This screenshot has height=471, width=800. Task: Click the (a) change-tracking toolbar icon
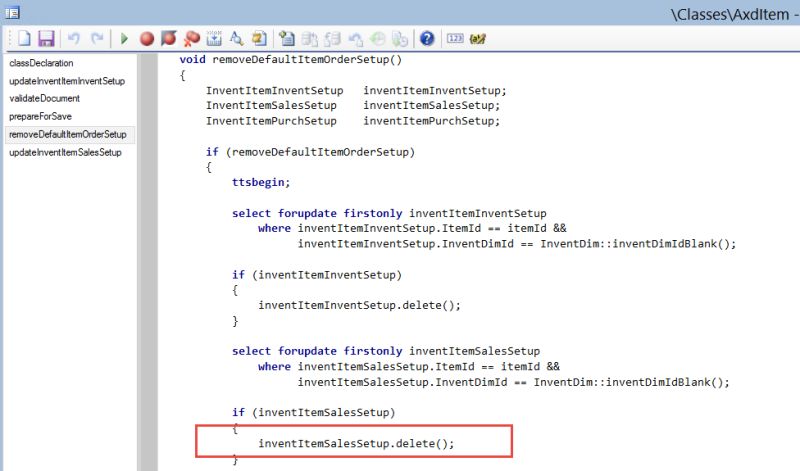click(478, 38)
